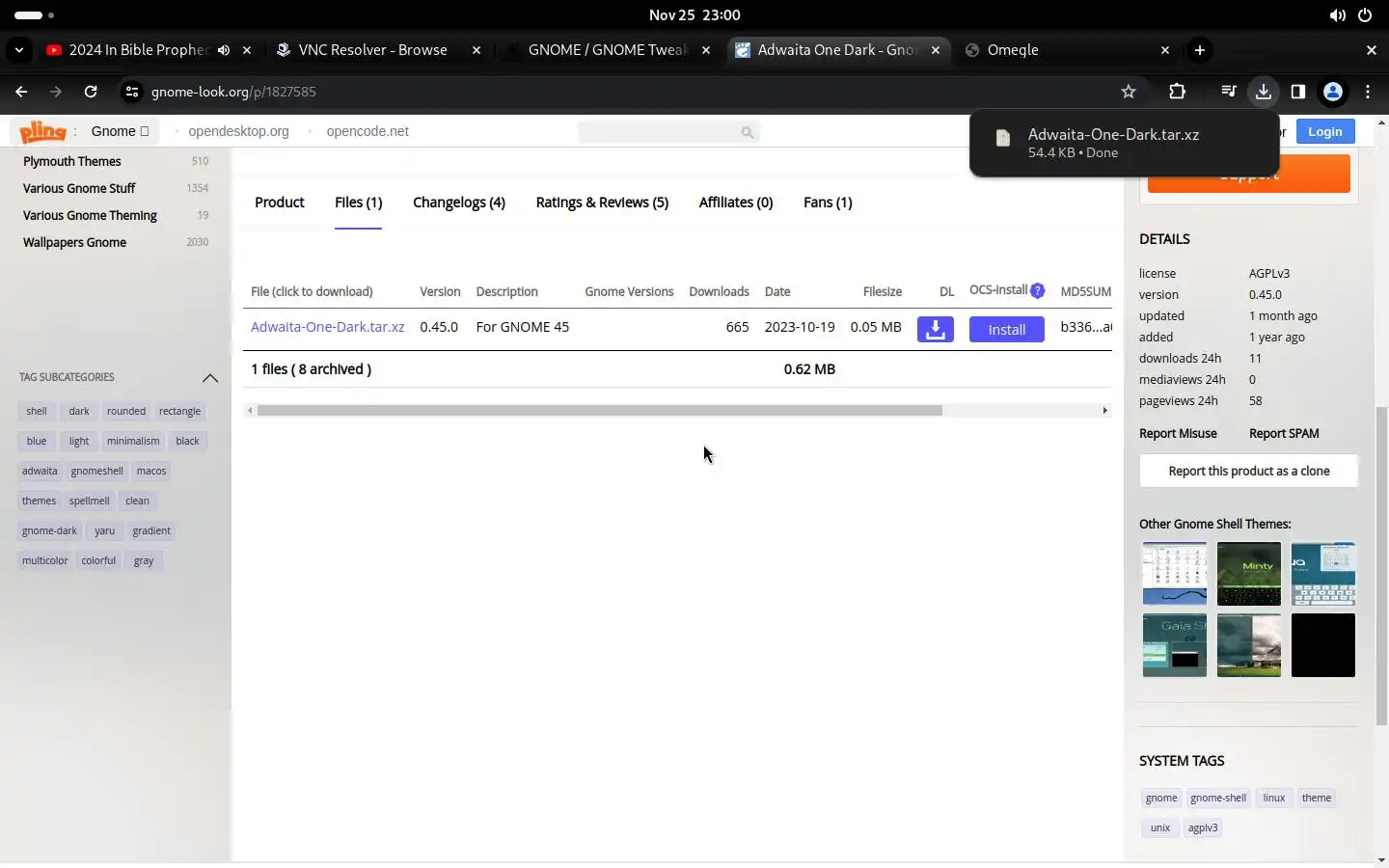Collapse the Tag Subcategories section
The image size is (1389, 868).
[x=210, y=378]
